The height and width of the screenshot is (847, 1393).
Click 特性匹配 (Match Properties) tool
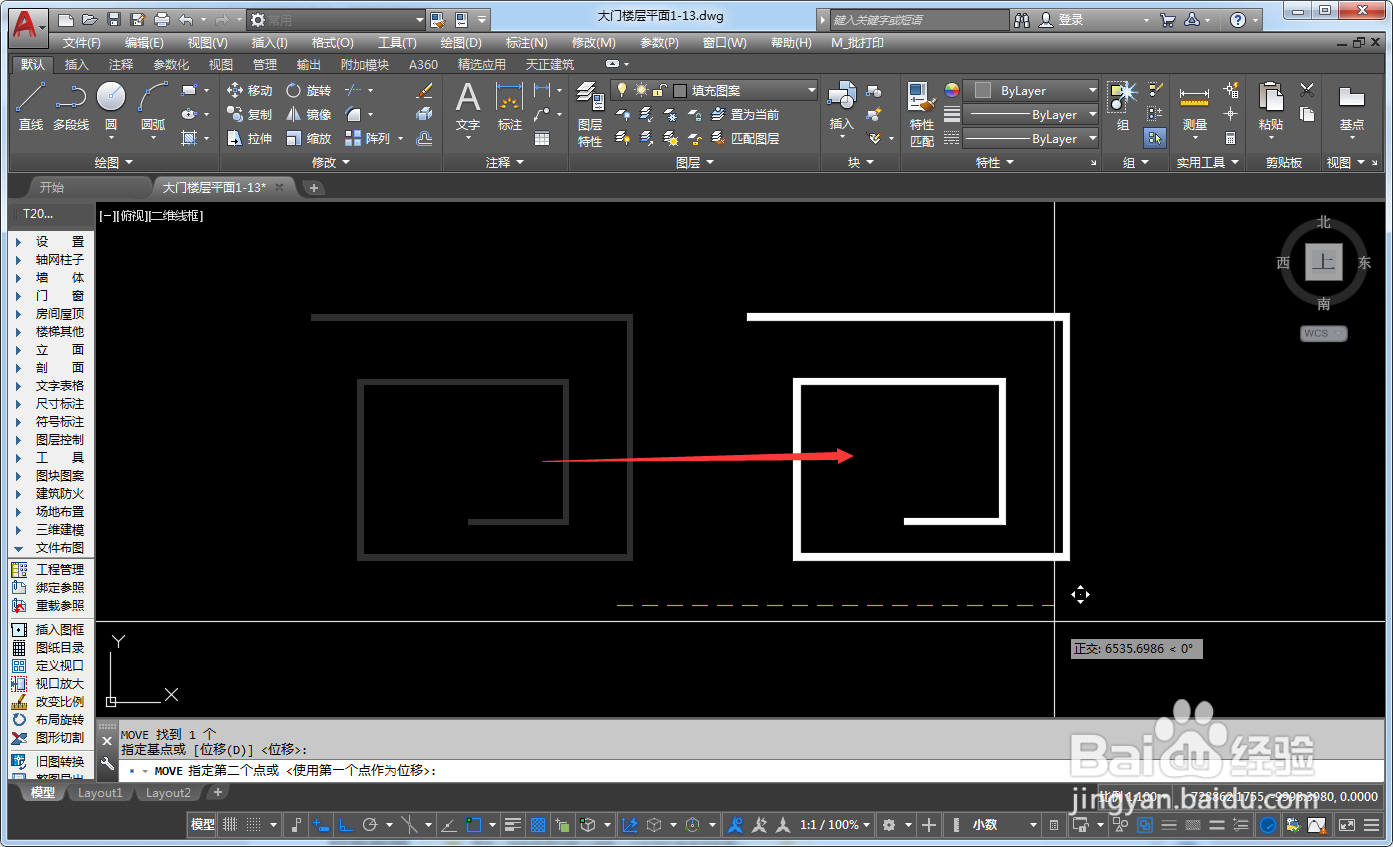921,114
